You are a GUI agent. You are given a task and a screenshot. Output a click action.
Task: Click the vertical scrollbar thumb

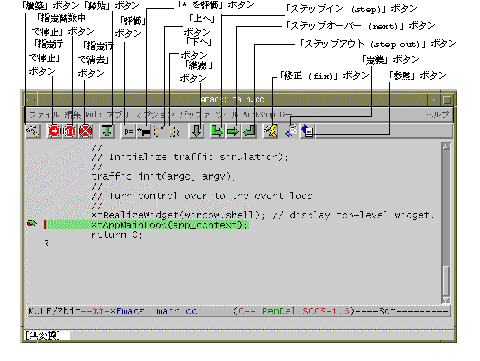(x=446, y=281)
